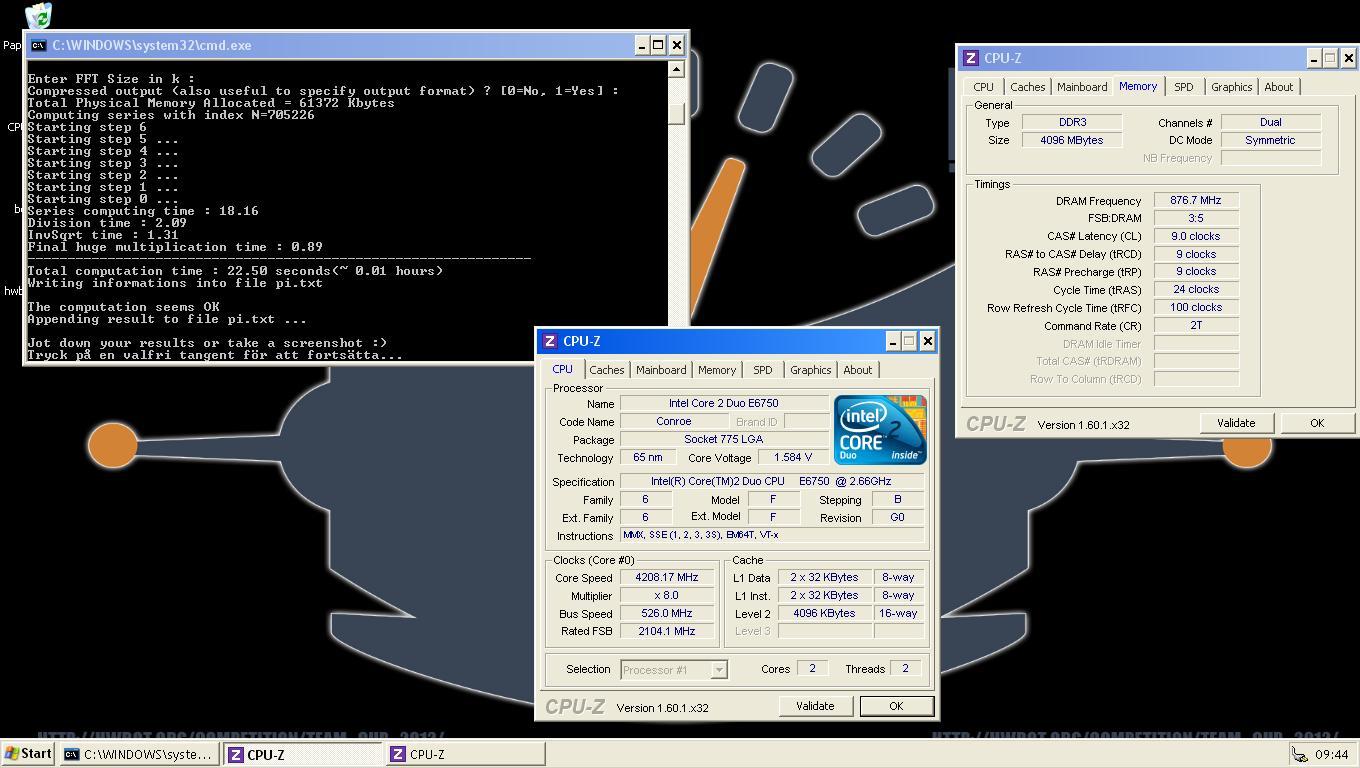This screenshot has width=1360, height=768.
Task: Open the Memory tab in the CPU window
Action: point(717,370)
